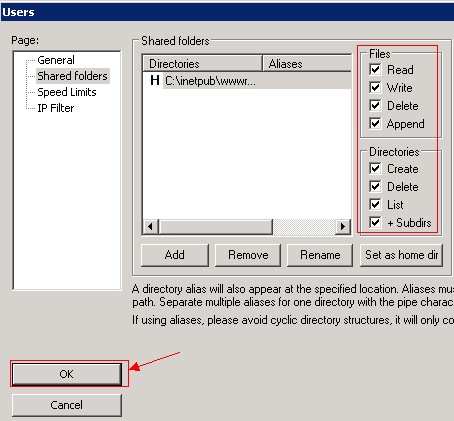Viewport: 454px width, 421px height.
Task: Uncheck the Files Write permission
Action: [x=375, y=87]
